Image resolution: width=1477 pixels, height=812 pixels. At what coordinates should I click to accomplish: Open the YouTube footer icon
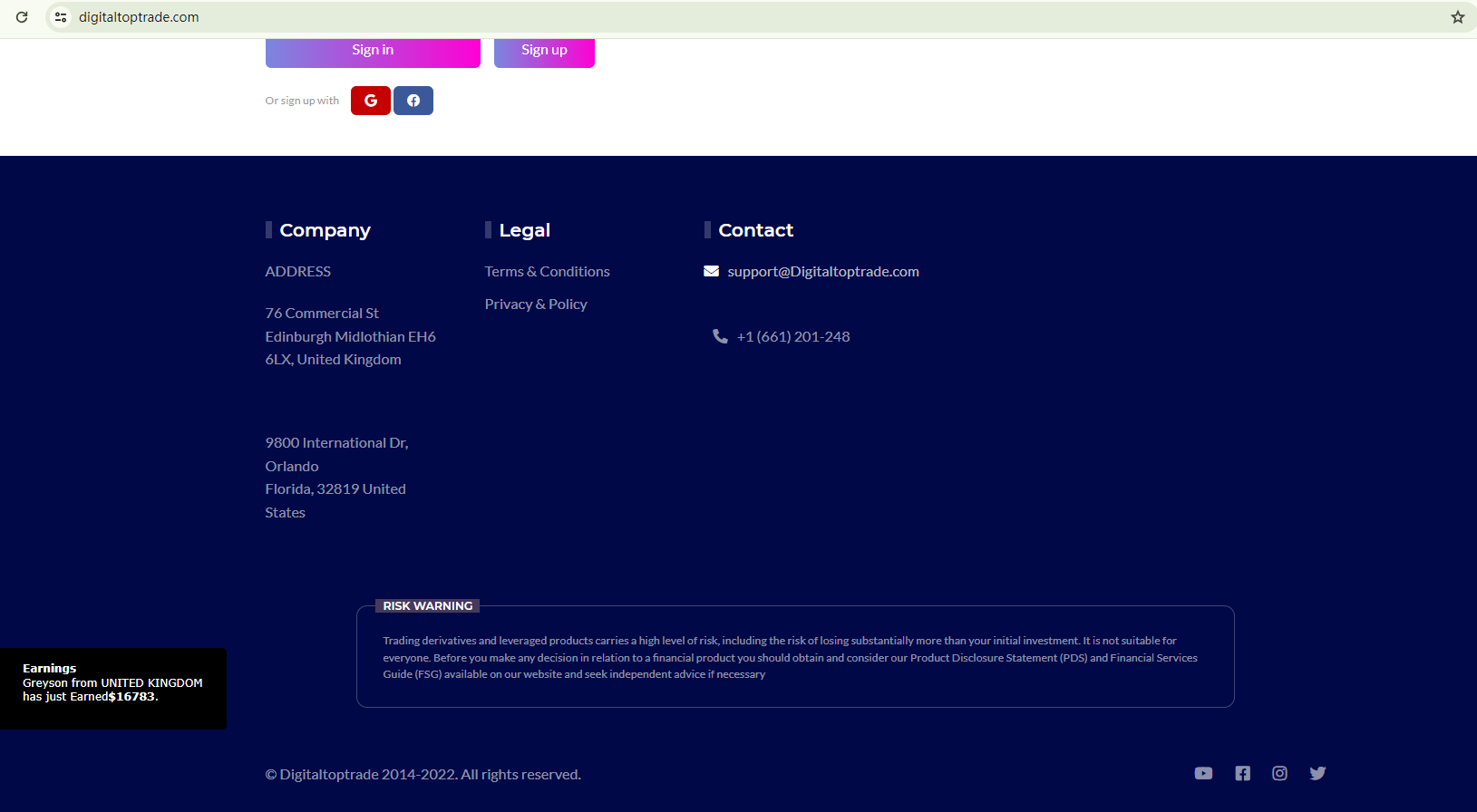click(1203, 773)
